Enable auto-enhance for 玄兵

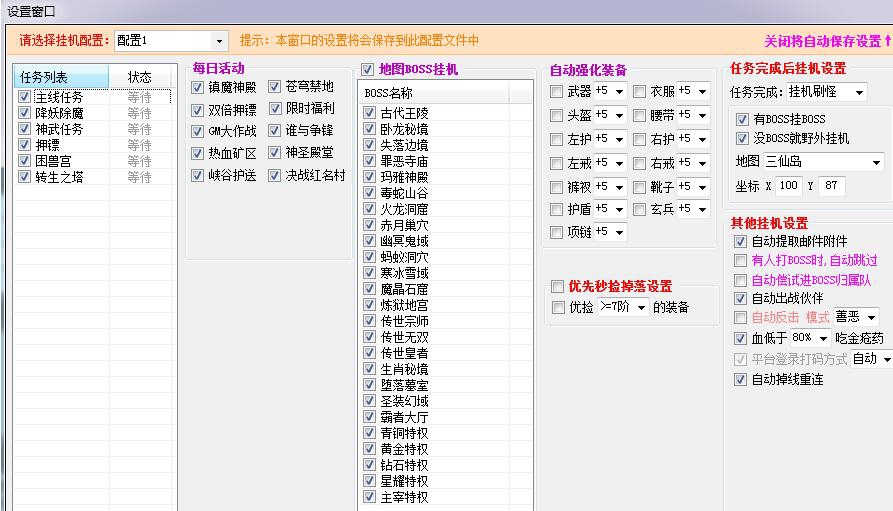(x=640, y=210)
